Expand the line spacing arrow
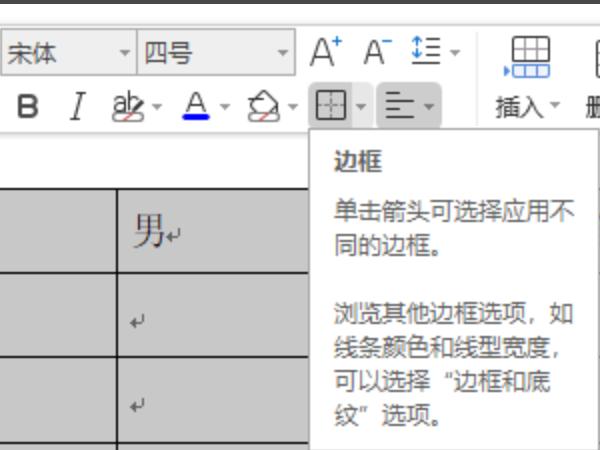Screen dimensions: 600x450 (455, 52)
